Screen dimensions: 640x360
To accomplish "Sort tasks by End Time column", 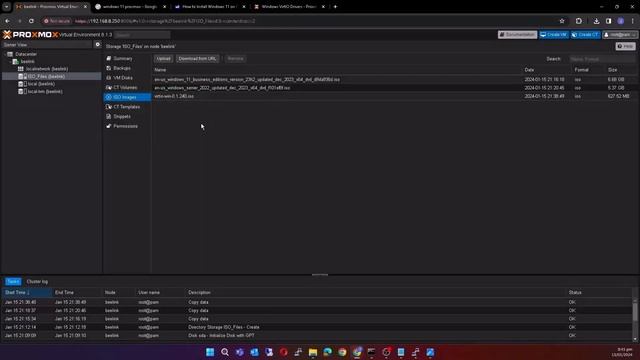I will (77, 292).
